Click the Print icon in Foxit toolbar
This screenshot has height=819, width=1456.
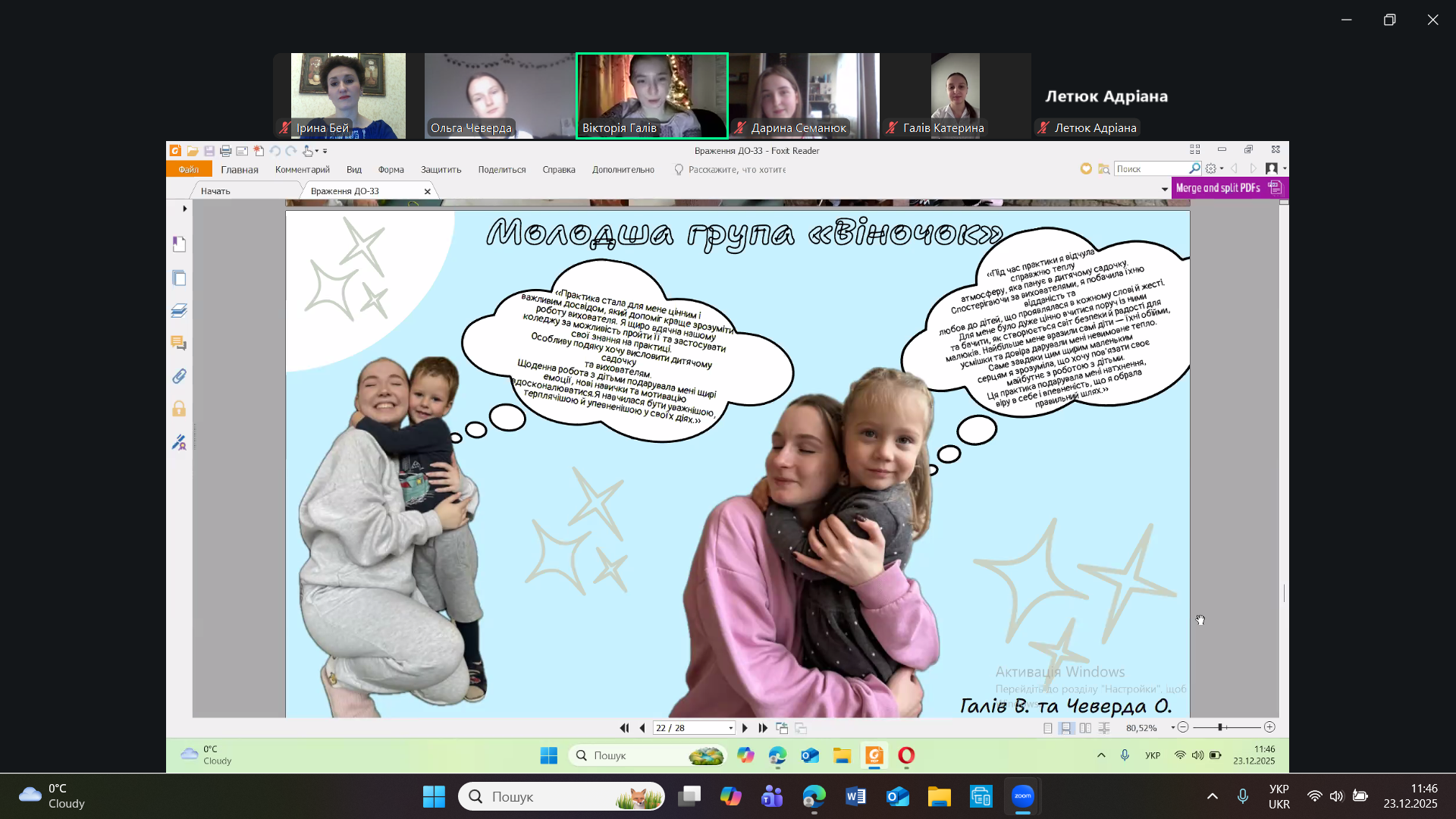225,151
